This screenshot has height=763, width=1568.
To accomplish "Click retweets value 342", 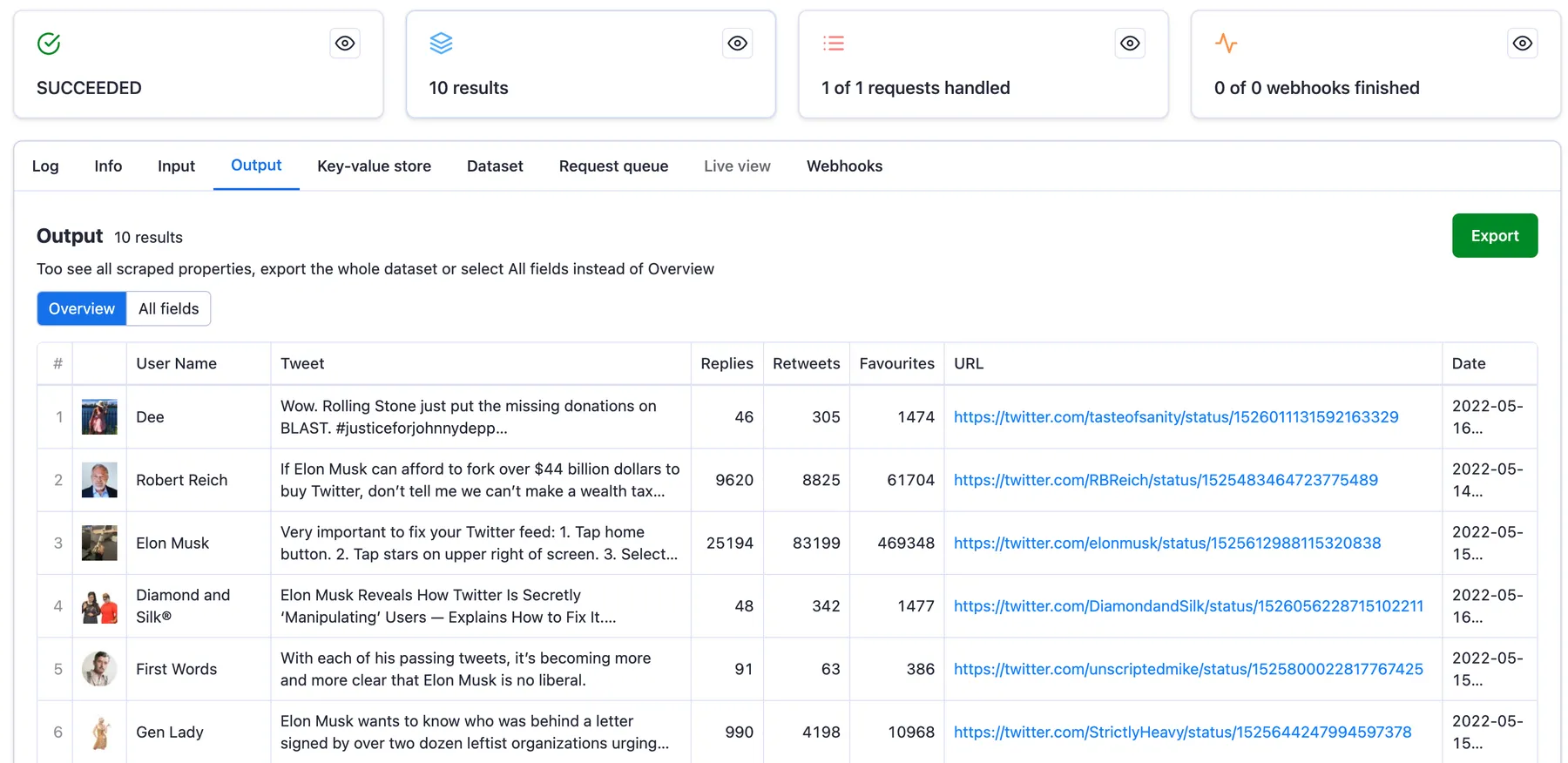I will 826,606.
